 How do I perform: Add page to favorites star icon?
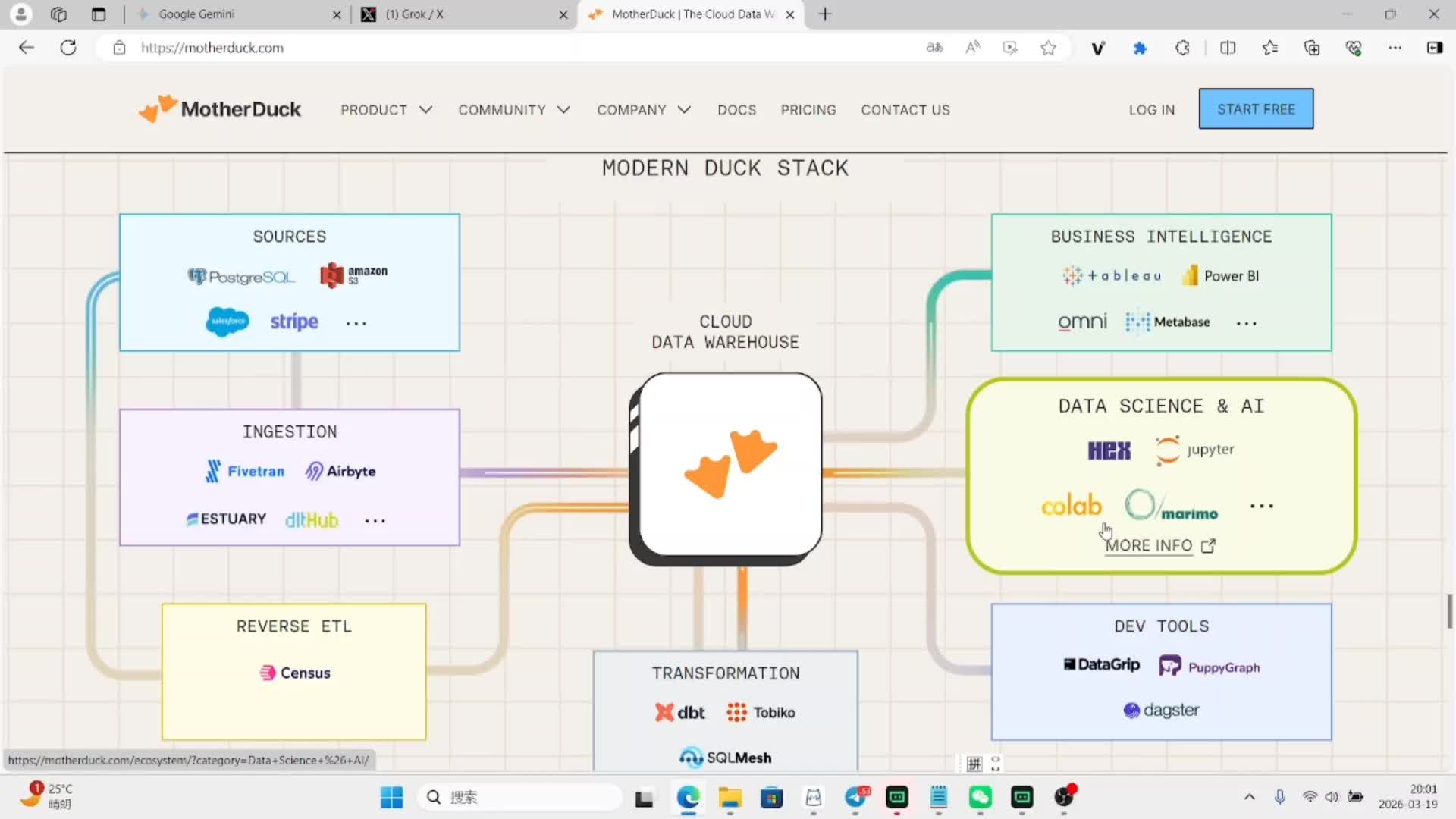pyautogui.click(x=1048, y=48)
